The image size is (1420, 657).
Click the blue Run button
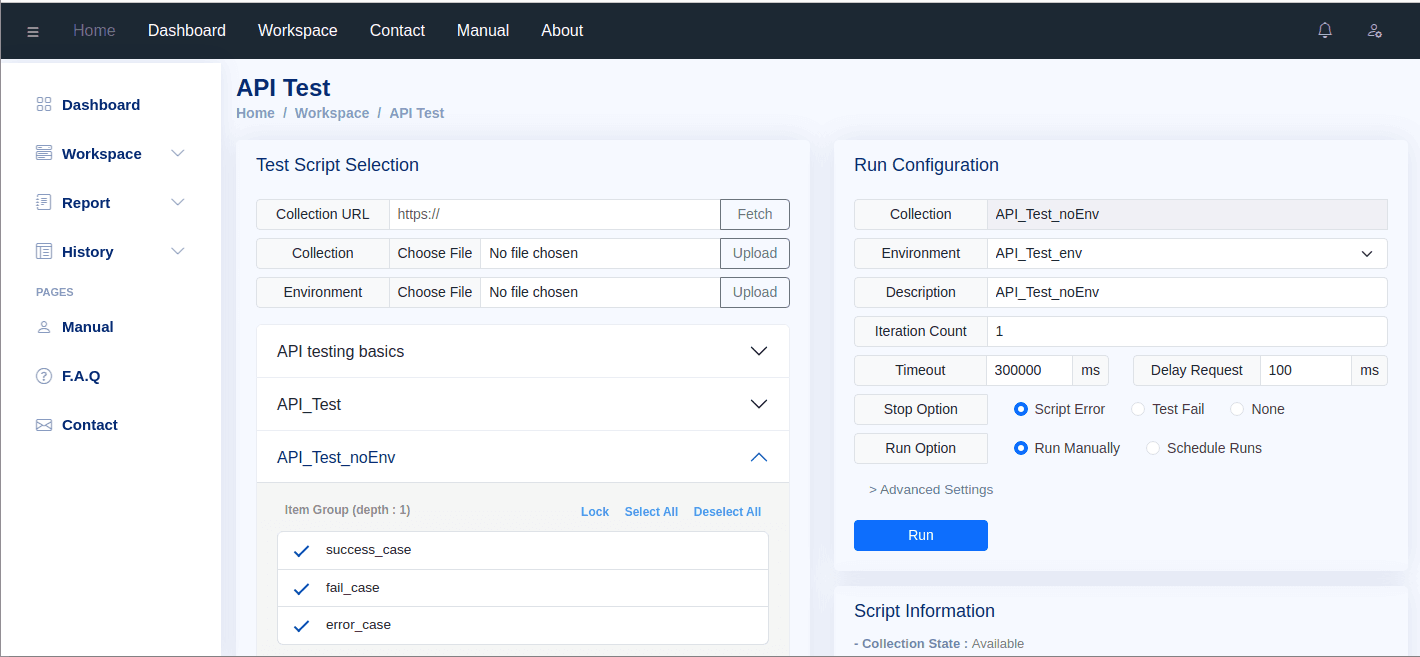920,535
